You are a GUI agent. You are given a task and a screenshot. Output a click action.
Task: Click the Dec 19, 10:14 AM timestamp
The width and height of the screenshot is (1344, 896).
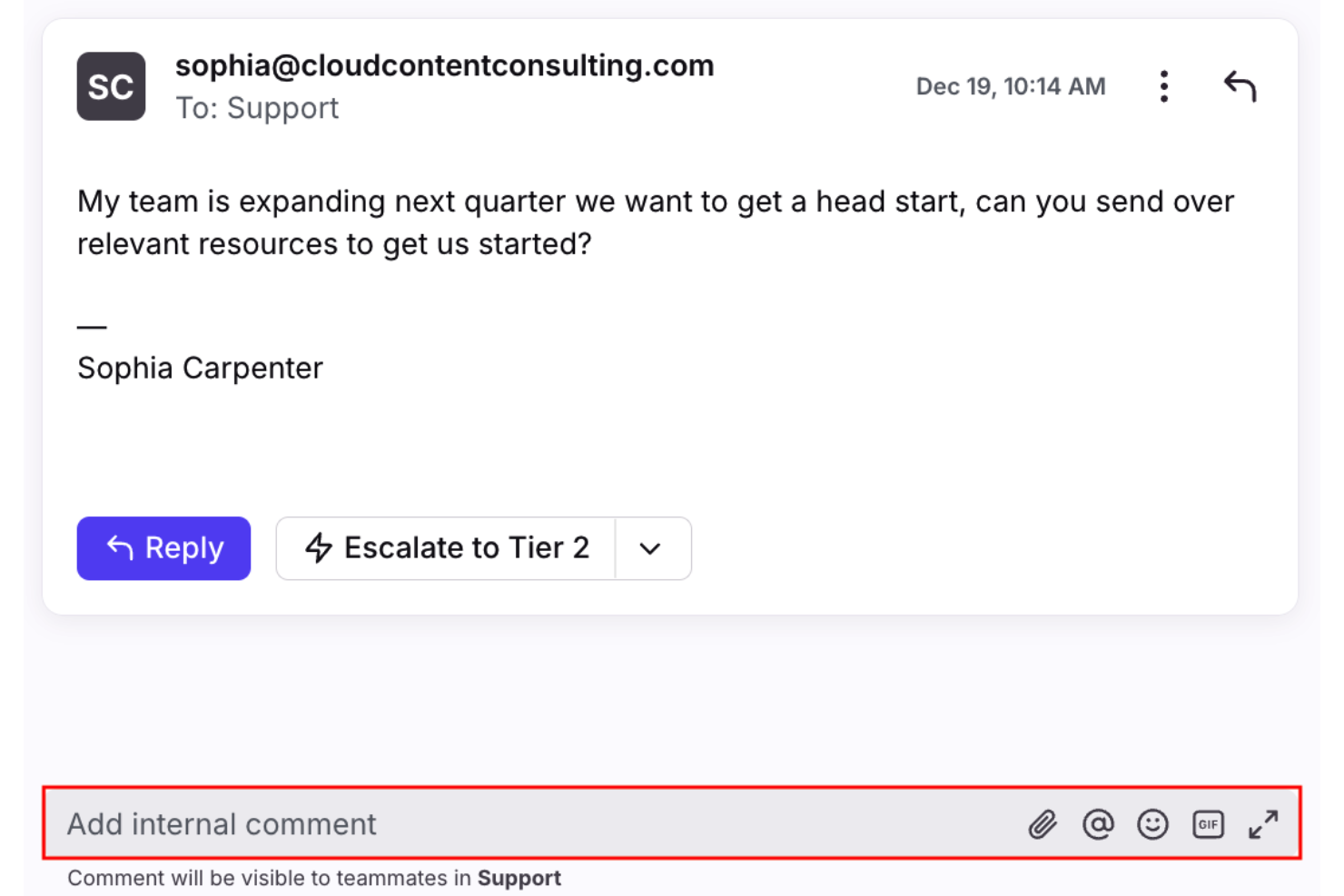[1010, 87]
